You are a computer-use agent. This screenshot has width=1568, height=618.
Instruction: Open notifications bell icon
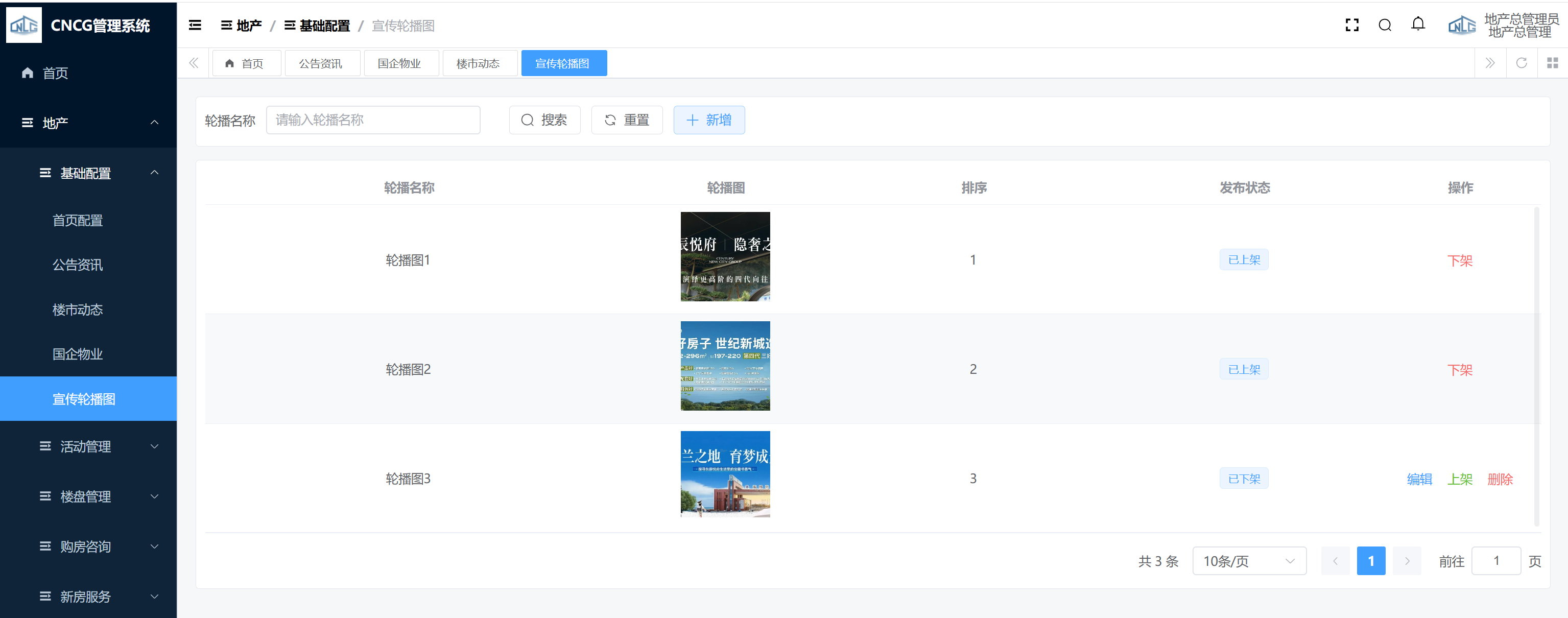pyautogui.click(x=1418, y=25)
